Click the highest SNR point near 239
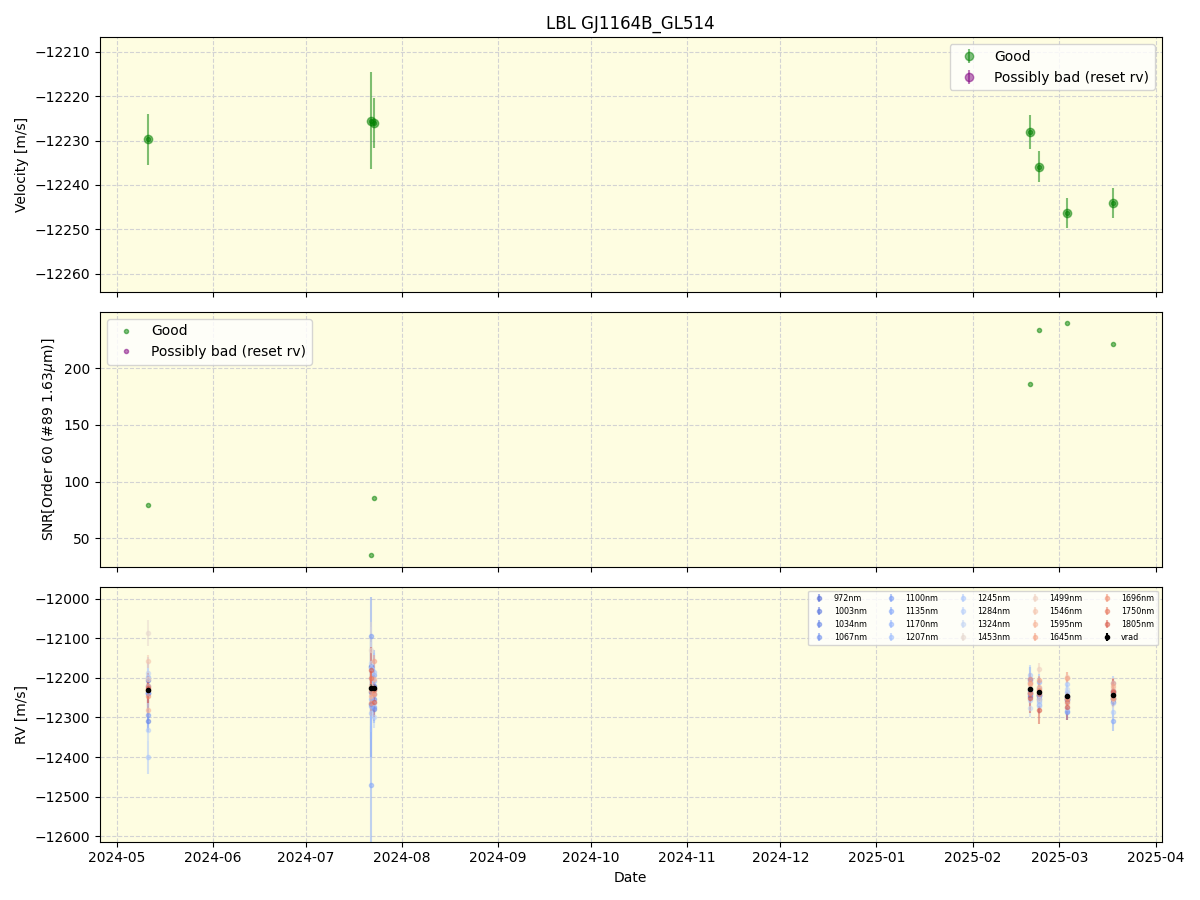1200x900 pixels. click(x=1067, y=323)
